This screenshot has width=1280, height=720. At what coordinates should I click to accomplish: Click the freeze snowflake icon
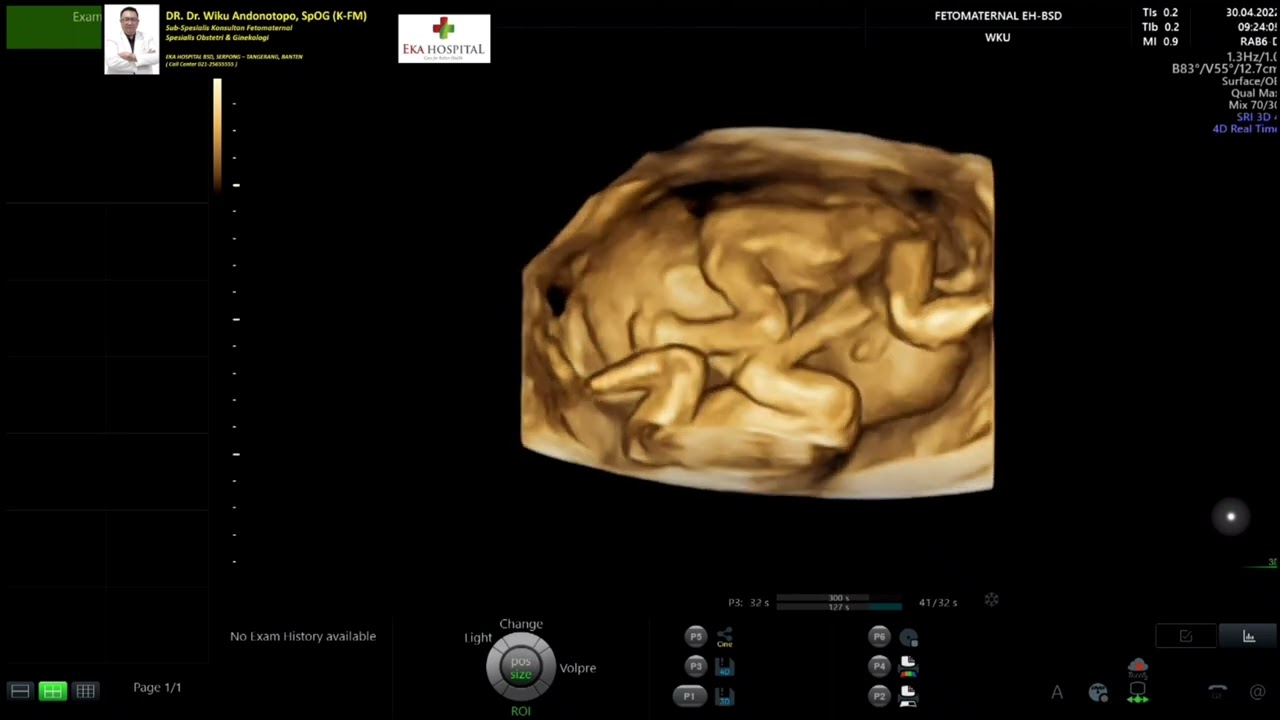click(992, 600)
